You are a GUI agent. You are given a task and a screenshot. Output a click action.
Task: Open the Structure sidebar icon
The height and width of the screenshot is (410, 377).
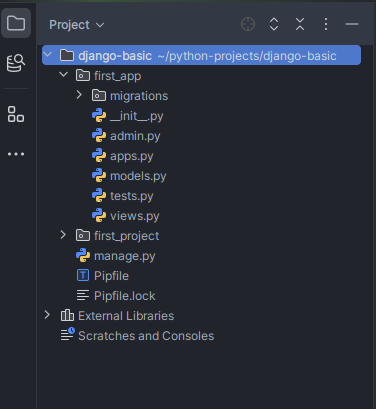16,114
